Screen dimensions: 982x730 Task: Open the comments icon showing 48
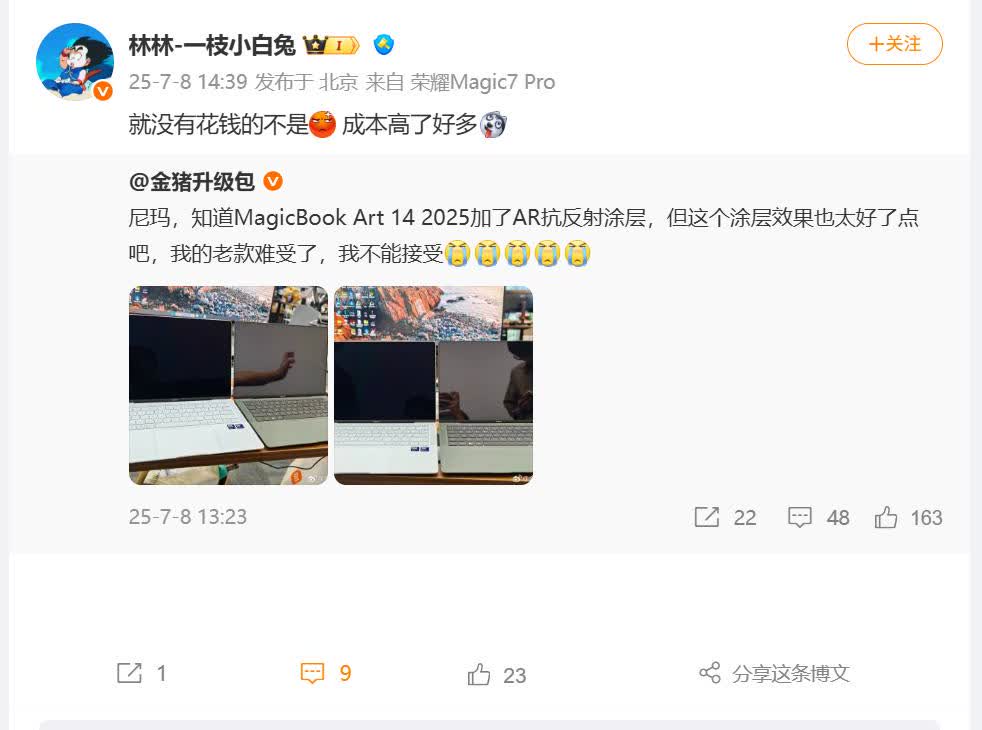pos(800,517)
